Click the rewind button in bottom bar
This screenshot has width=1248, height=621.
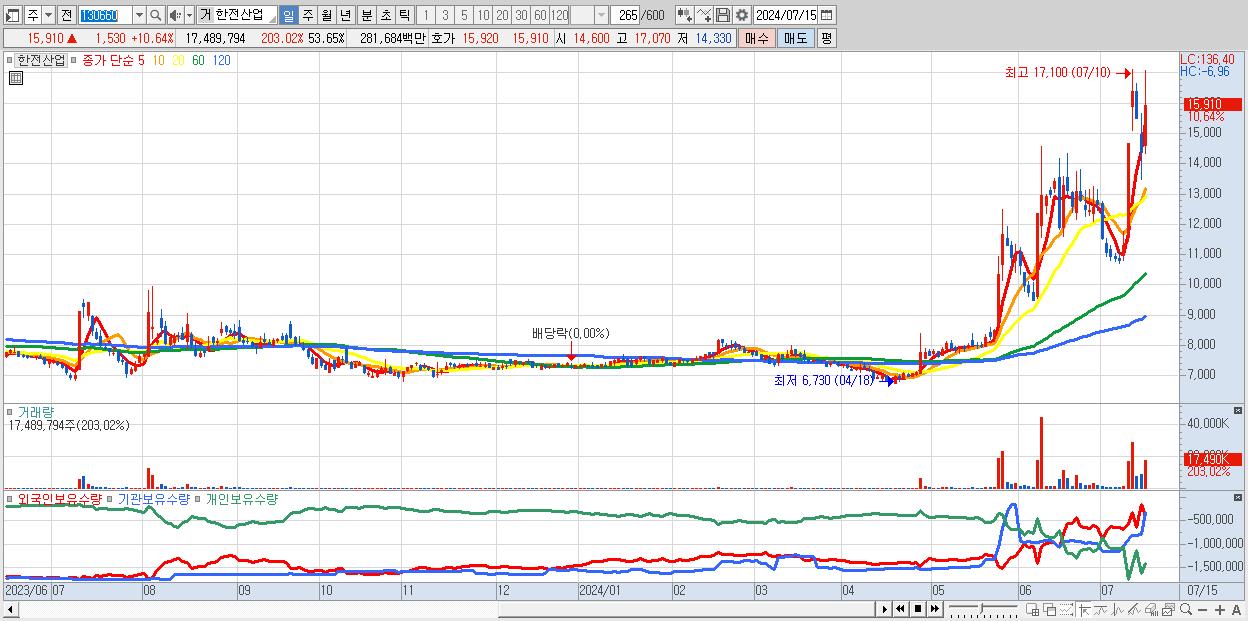pyautogui.click(x=900, y=609)
